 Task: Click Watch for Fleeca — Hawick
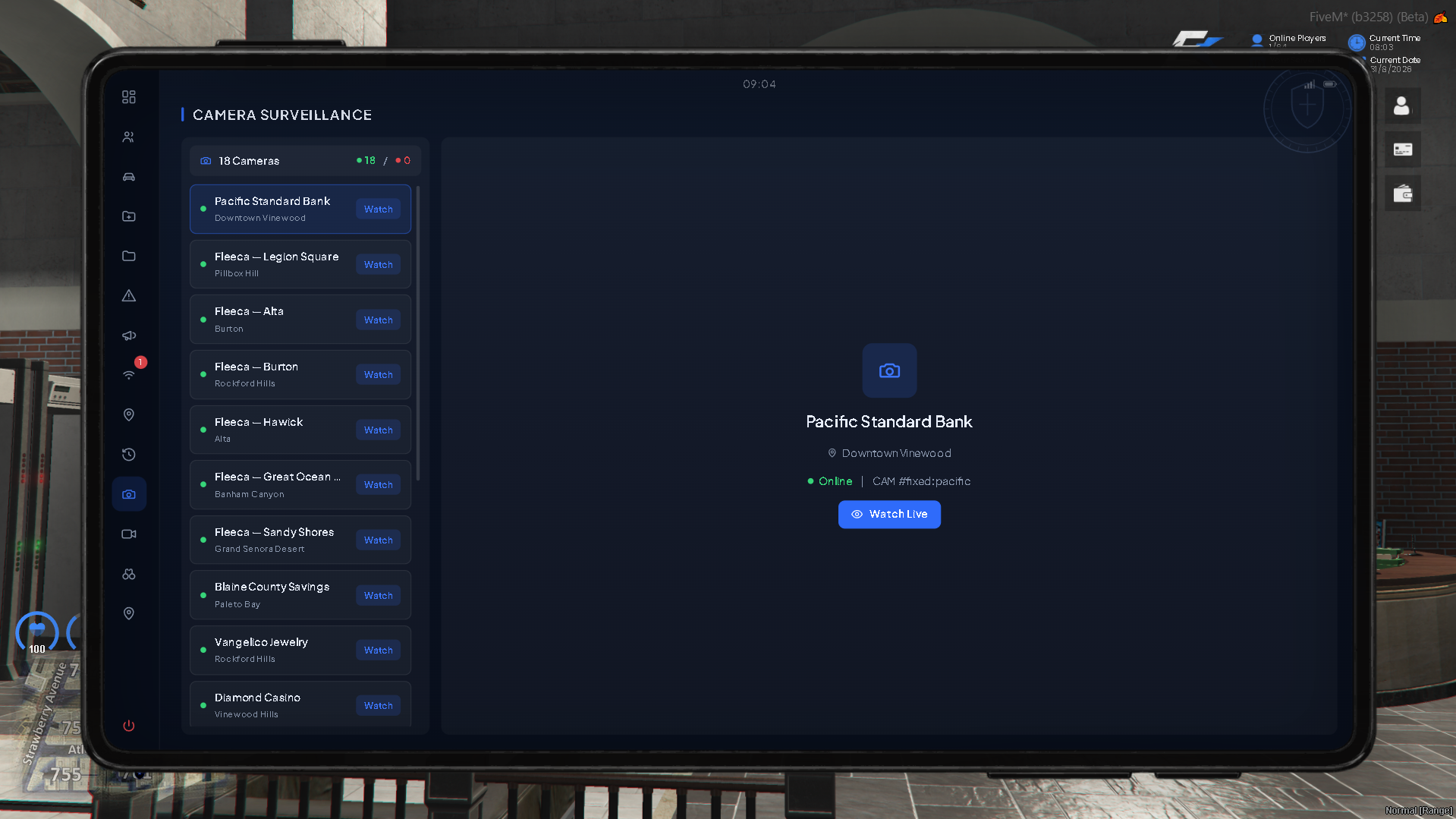point(378,430)
